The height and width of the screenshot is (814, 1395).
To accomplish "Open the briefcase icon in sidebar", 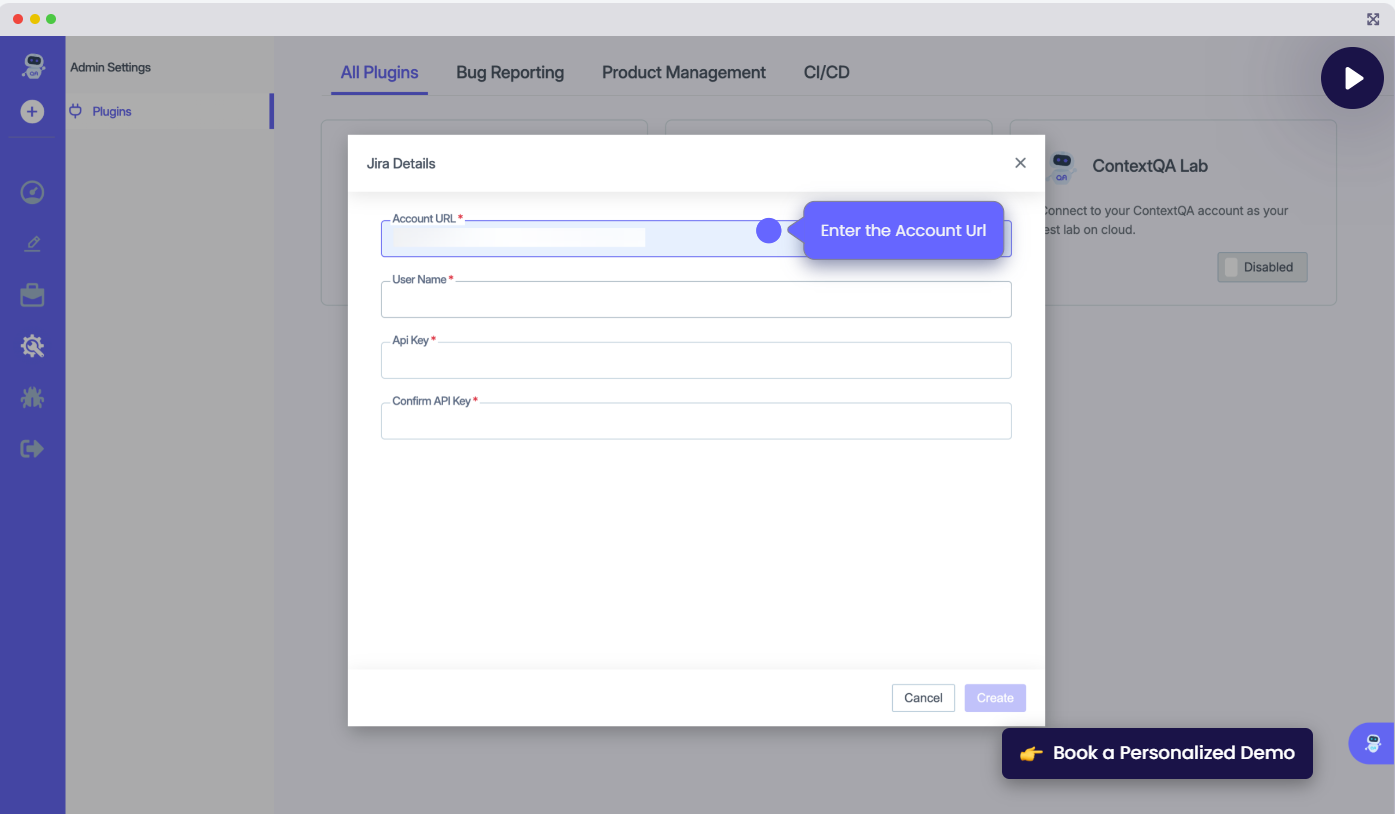I will pos(32,295).
